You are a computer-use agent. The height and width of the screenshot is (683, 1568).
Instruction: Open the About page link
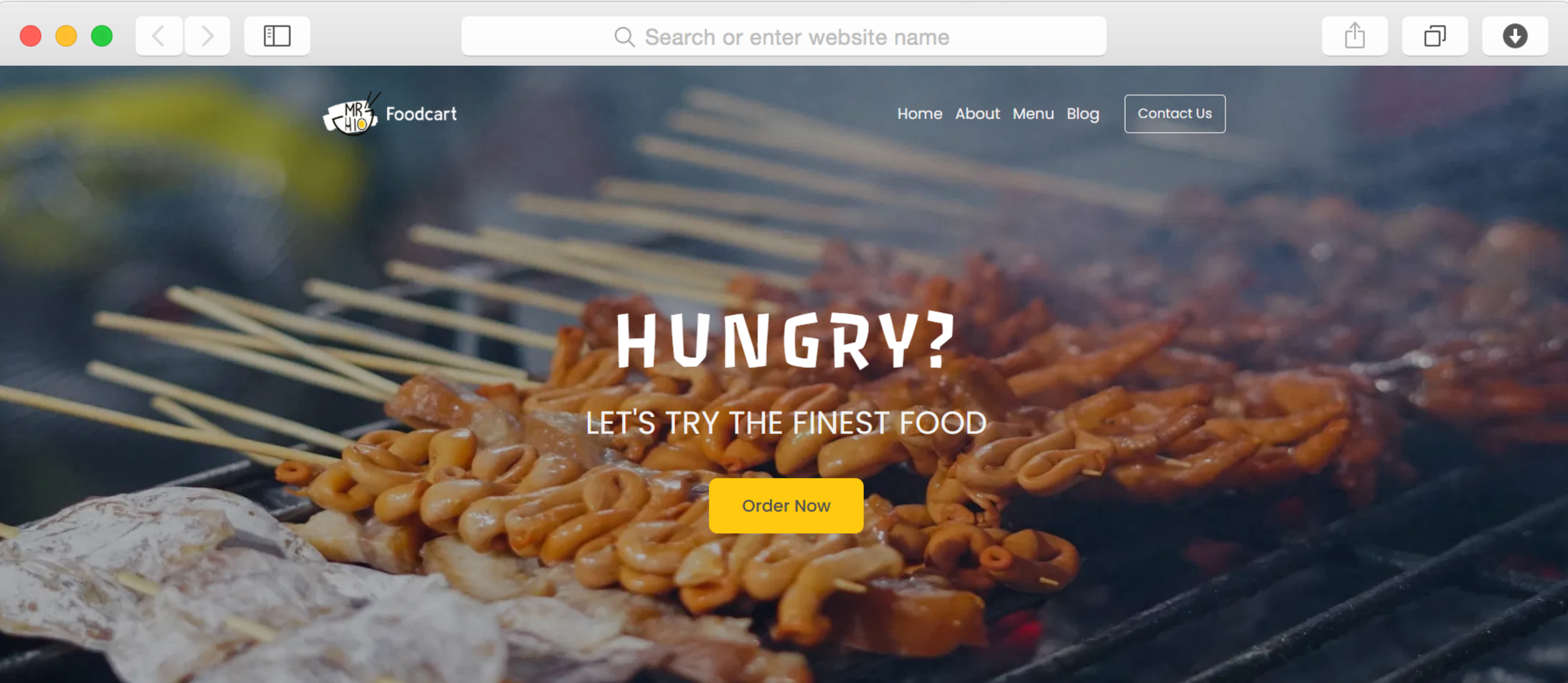977,114
